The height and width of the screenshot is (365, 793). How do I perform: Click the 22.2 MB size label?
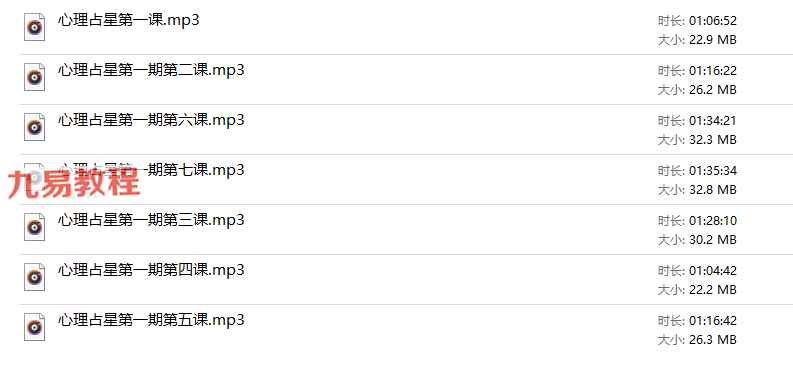click(x=713, y=290)
